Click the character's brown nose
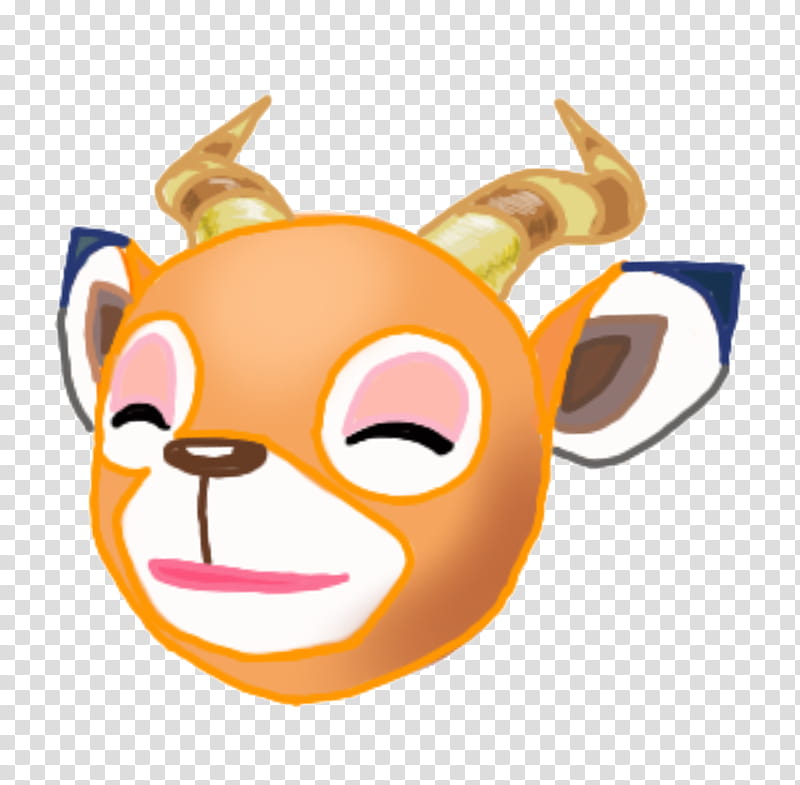Viewport: 800px width, 785px height. 214,456
